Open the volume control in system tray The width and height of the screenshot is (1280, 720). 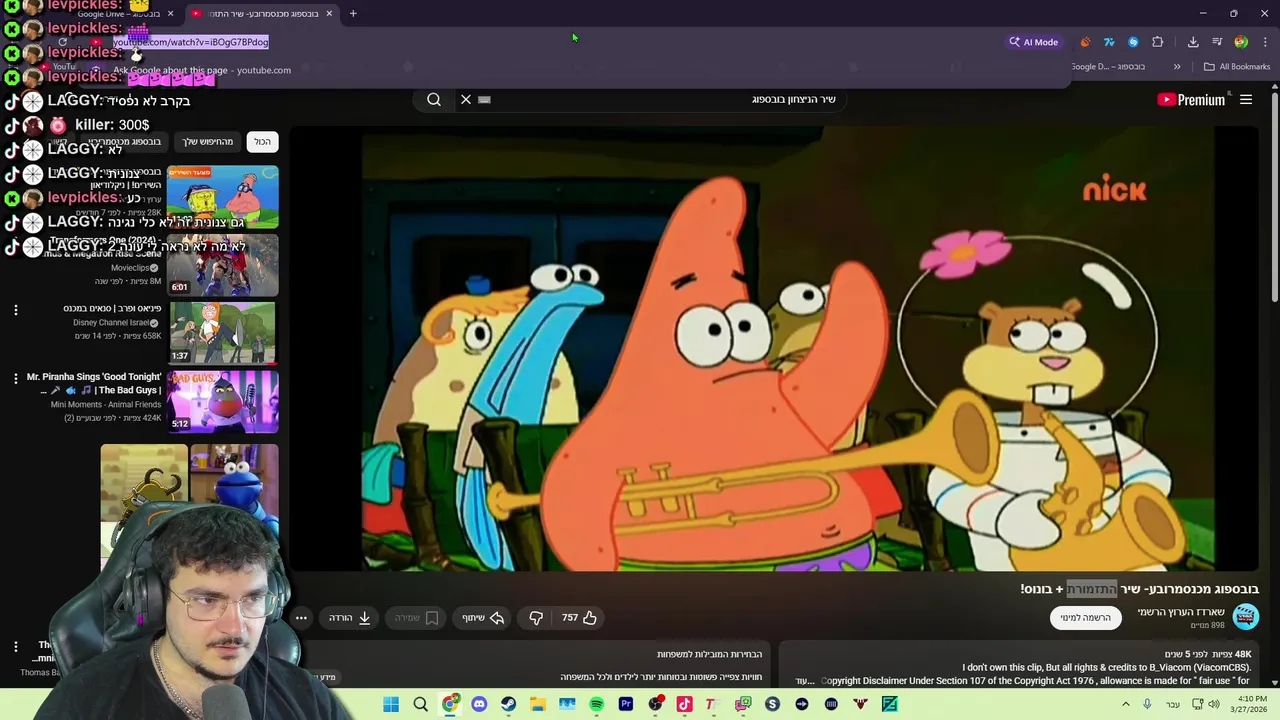1215,704
